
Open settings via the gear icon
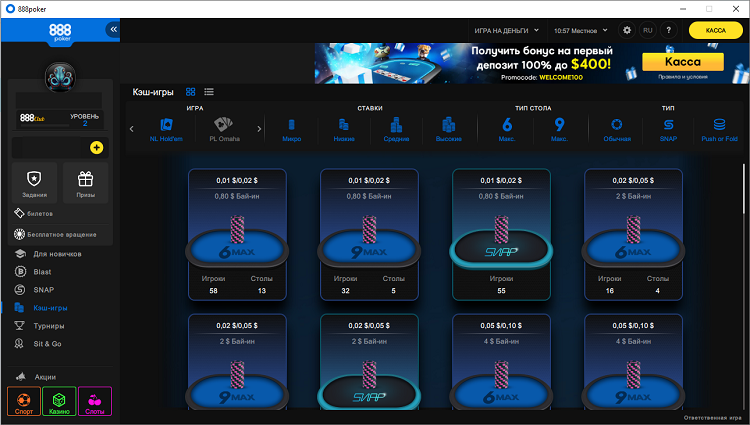tap(627, 31)
